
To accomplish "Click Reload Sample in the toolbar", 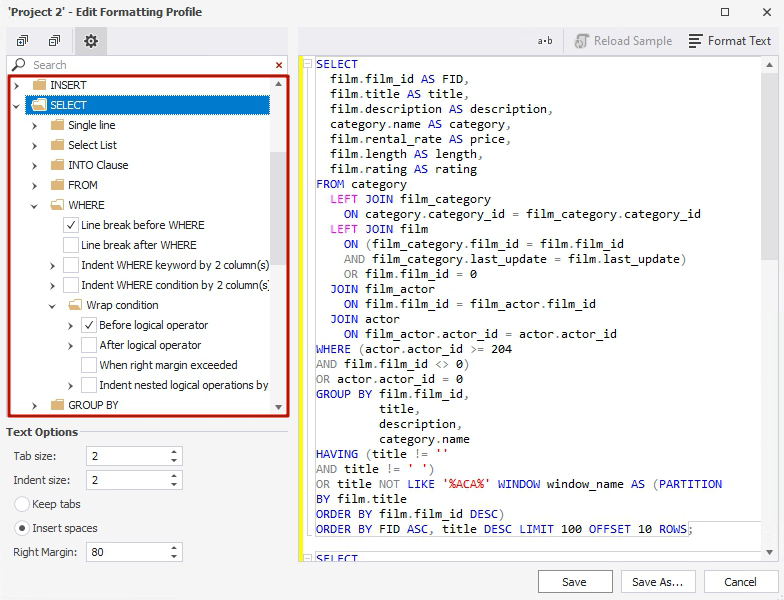I will [x=623, y=41].
